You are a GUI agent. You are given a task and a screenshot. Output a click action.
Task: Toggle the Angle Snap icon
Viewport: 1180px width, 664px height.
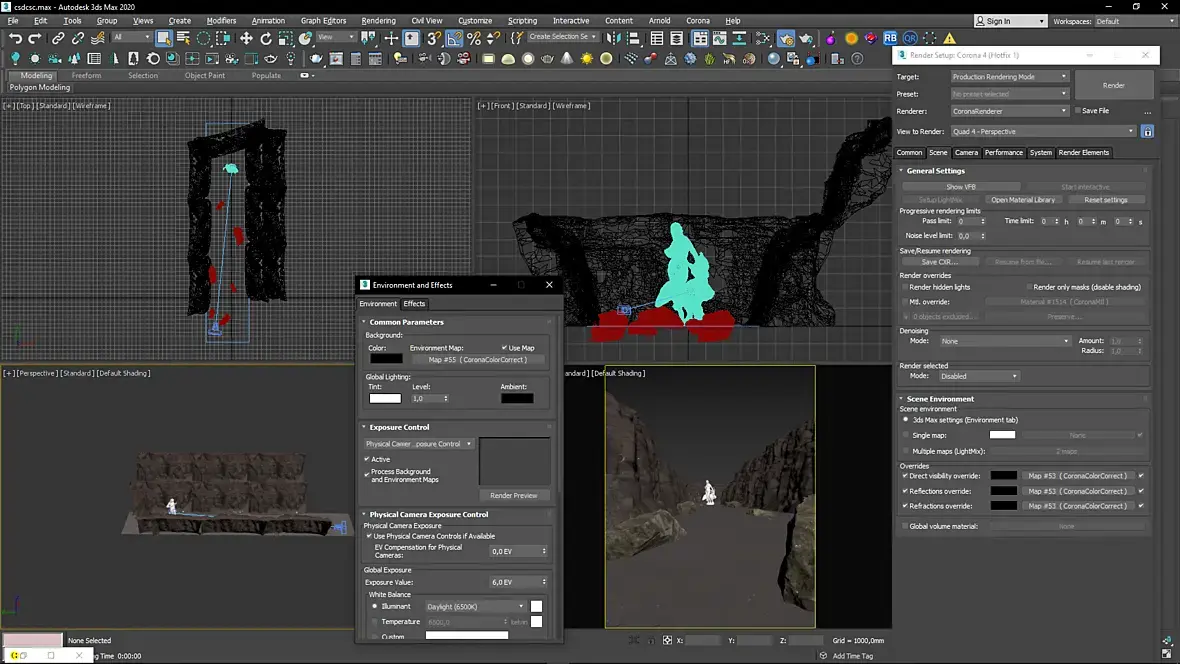point(454,38)
